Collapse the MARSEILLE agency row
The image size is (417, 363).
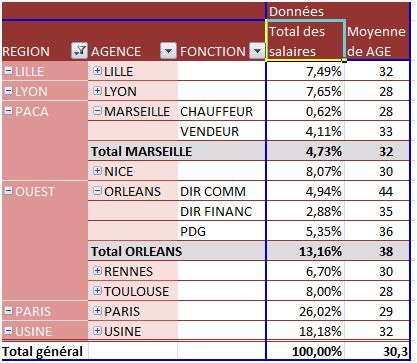click(97, 111)
